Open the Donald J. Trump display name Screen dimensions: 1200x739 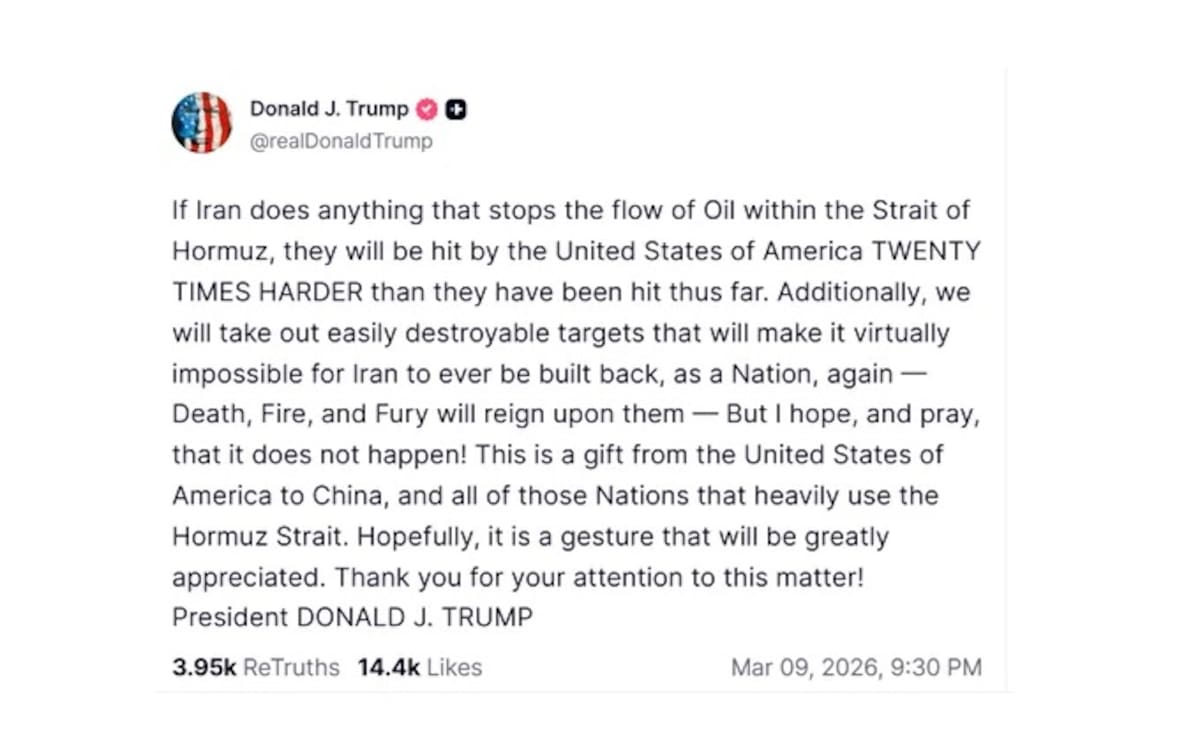tap(329, 109)
